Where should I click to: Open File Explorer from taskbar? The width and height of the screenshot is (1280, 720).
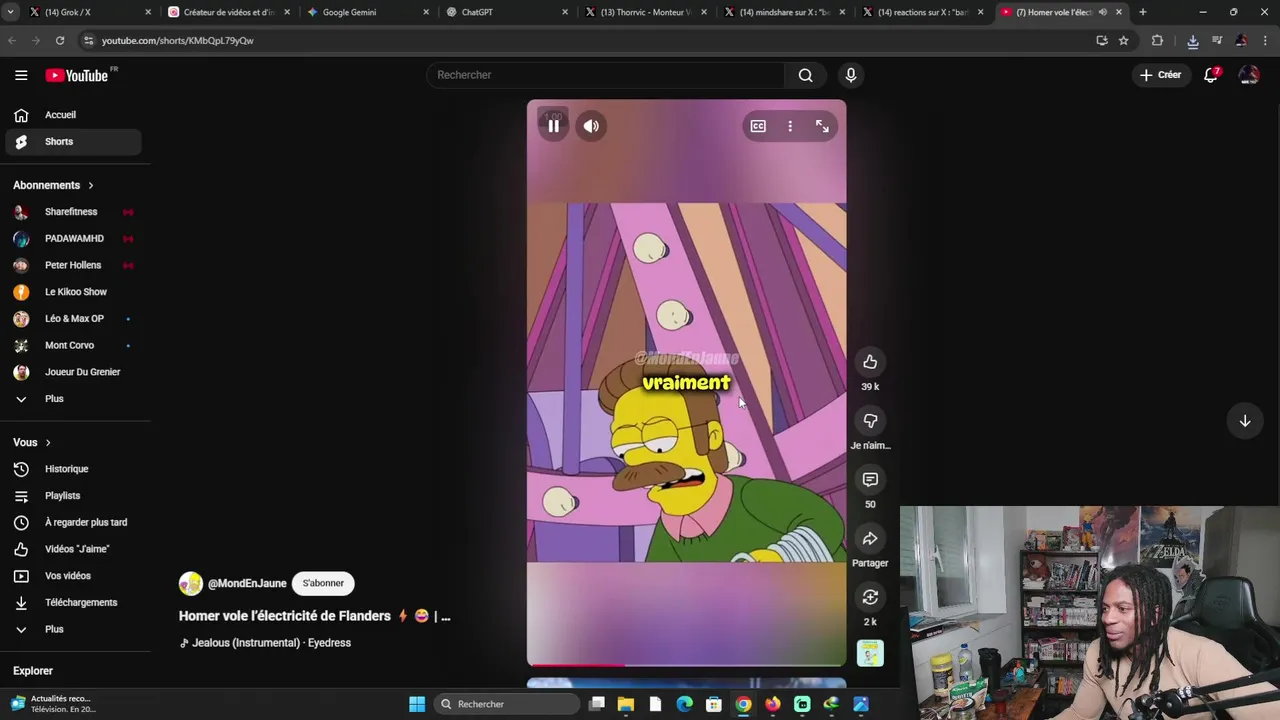coord(626,704)
